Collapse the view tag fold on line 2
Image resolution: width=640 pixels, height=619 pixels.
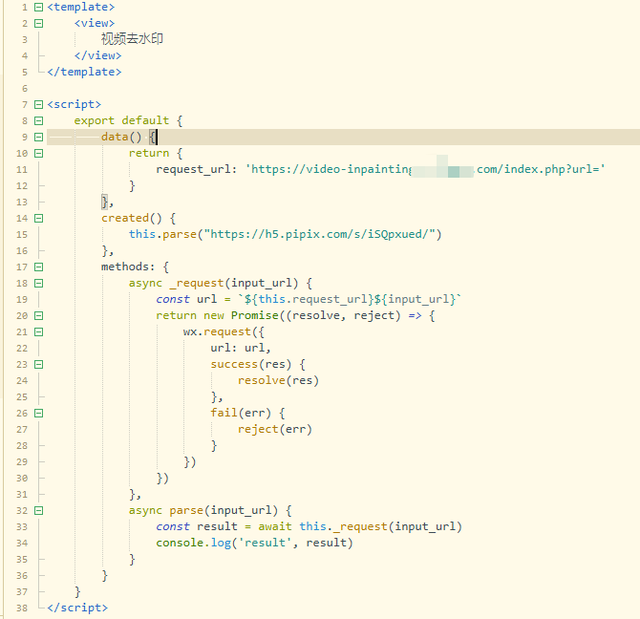pyautogui.click(x=38, y=23)
